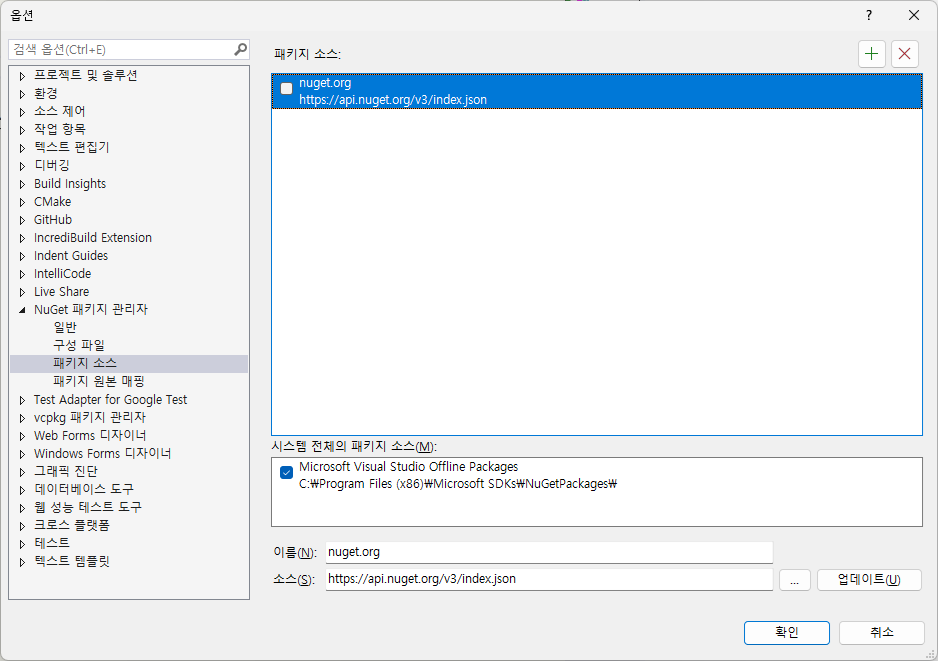
Task: Expand the 디버깅 node
Action: pyautogui.click(x=22, y=166)
